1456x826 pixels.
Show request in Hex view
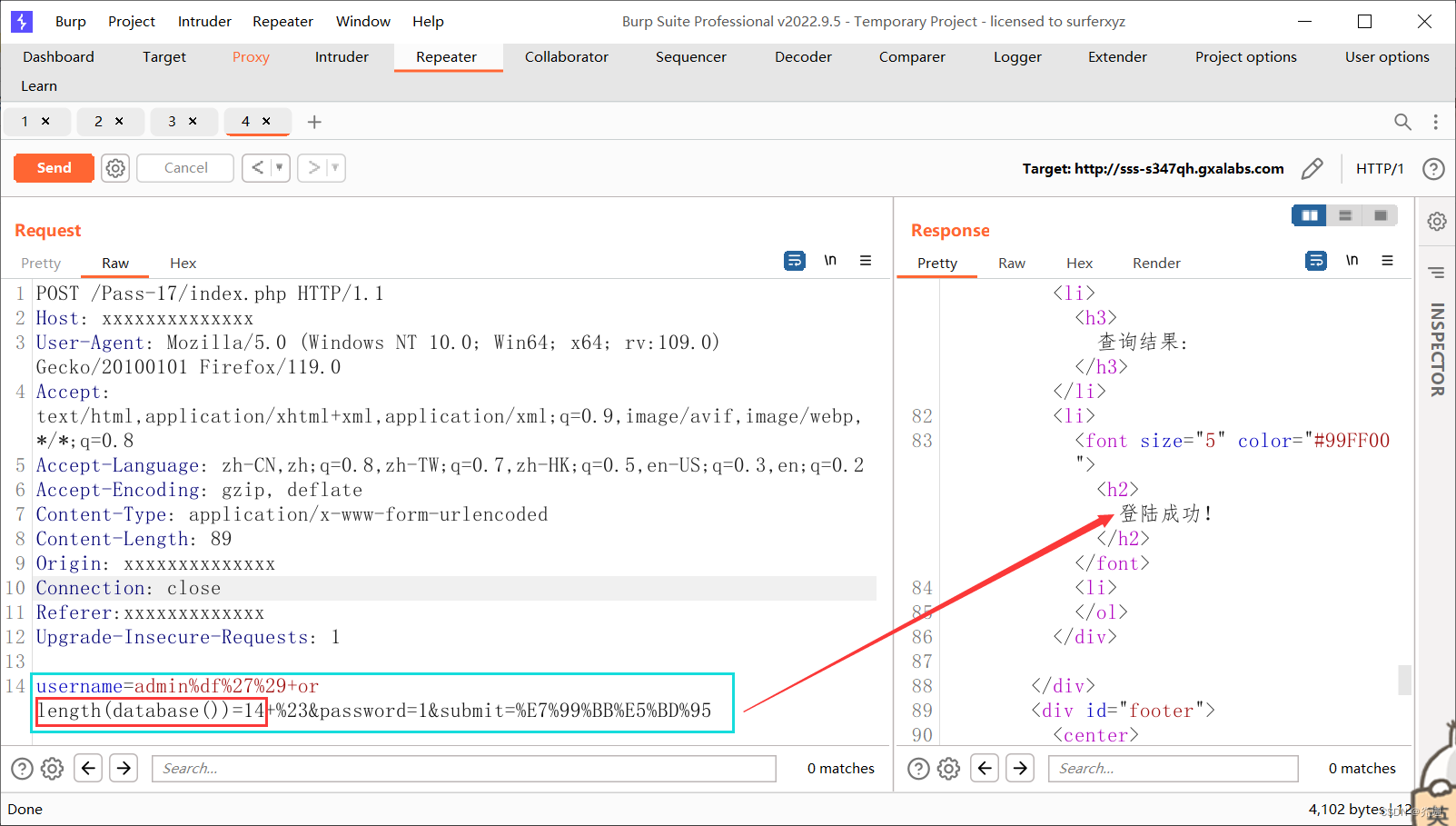click(183, 263)
